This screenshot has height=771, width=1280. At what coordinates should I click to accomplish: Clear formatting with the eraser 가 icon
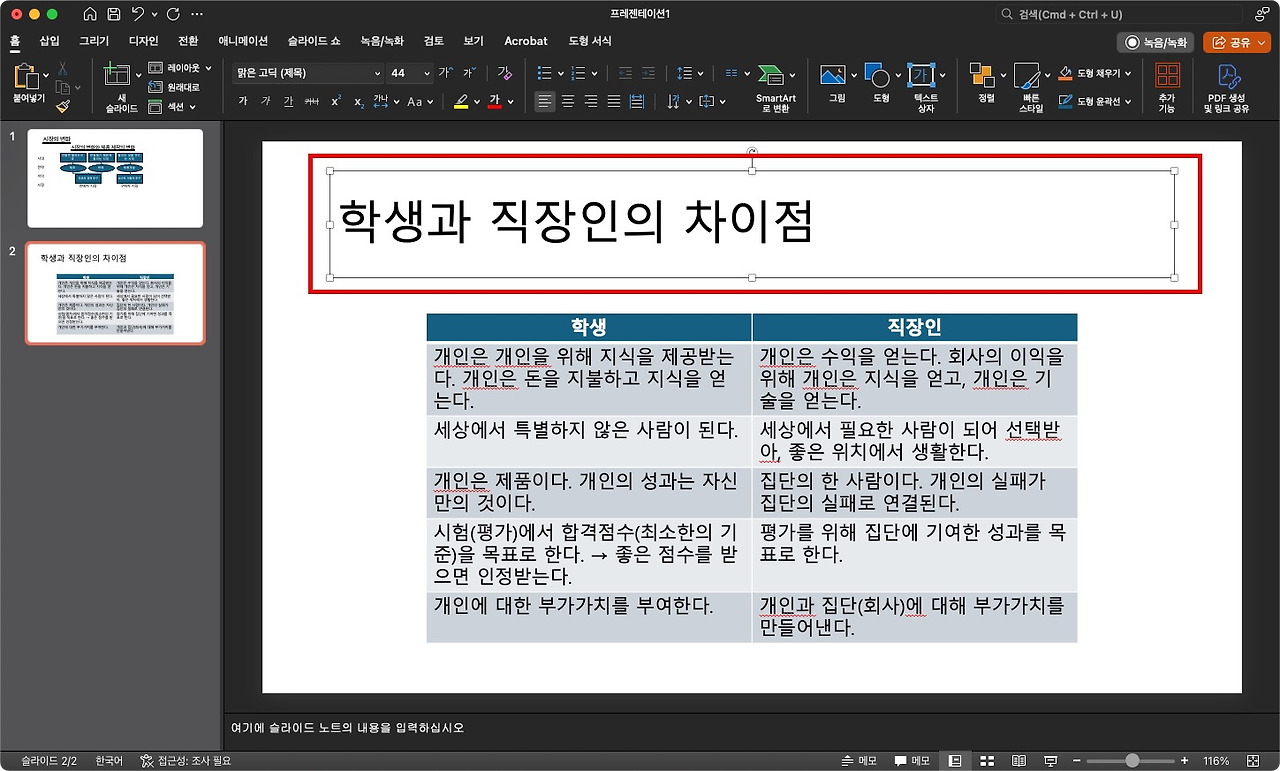point(504,73)
